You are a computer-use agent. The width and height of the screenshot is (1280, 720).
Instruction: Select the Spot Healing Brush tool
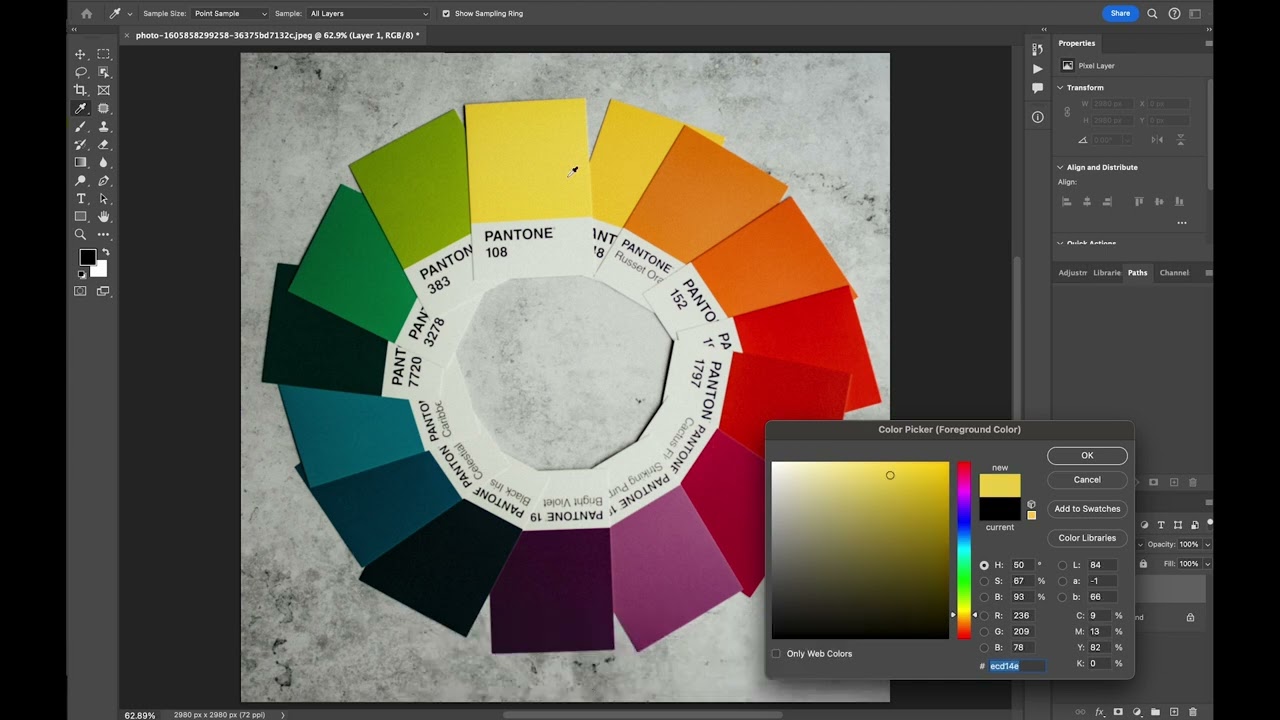[103, 108]
